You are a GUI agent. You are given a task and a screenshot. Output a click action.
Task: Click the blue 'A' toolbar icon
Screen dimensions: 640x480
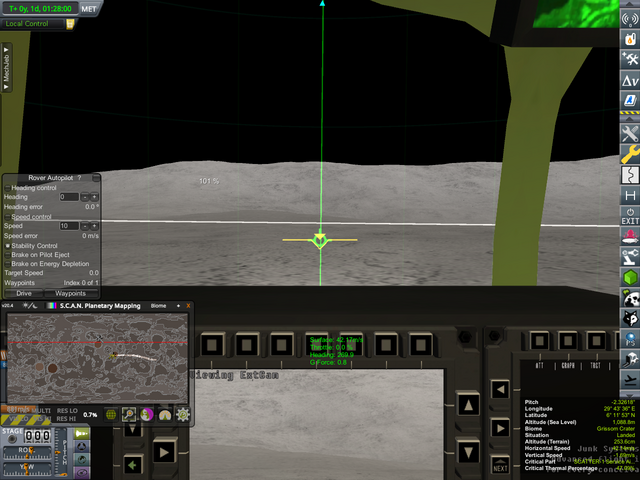tap(630, 100)
